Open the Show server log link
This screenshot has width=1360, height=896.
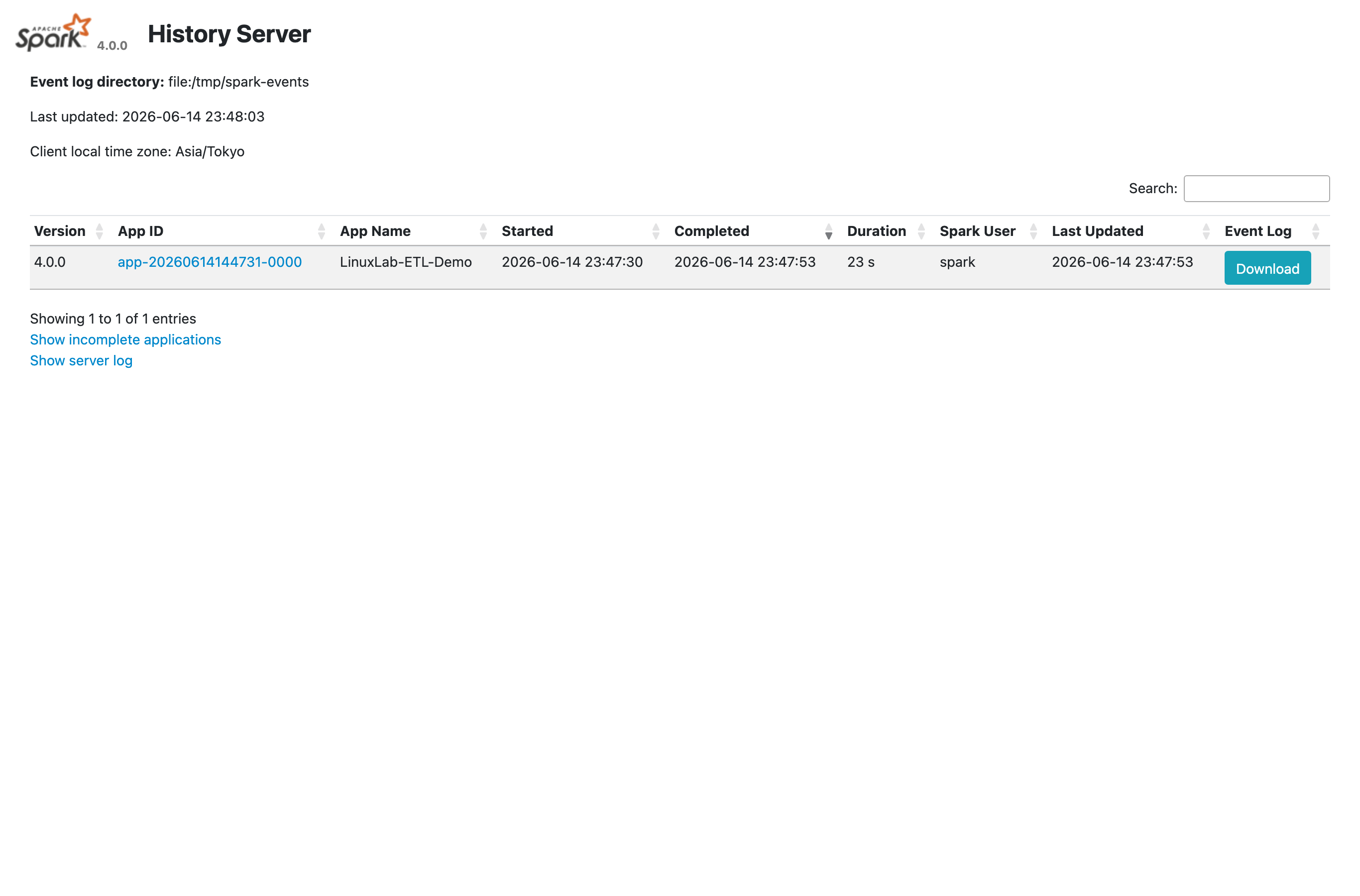click(x=81, y=361)
